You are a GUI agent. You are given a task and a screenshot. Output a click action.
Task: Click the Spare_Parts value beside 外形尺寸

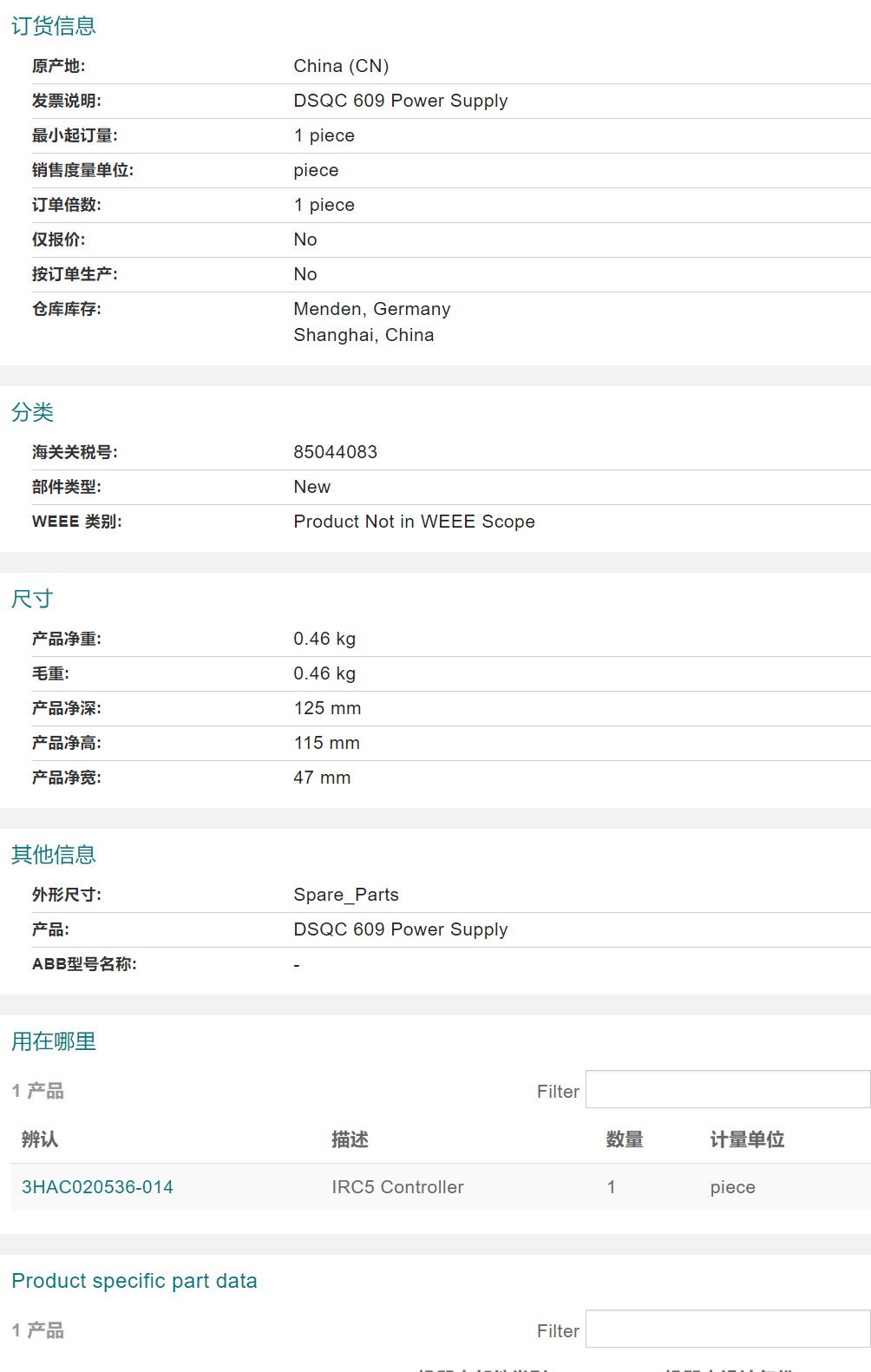click(x=346, y=895)
